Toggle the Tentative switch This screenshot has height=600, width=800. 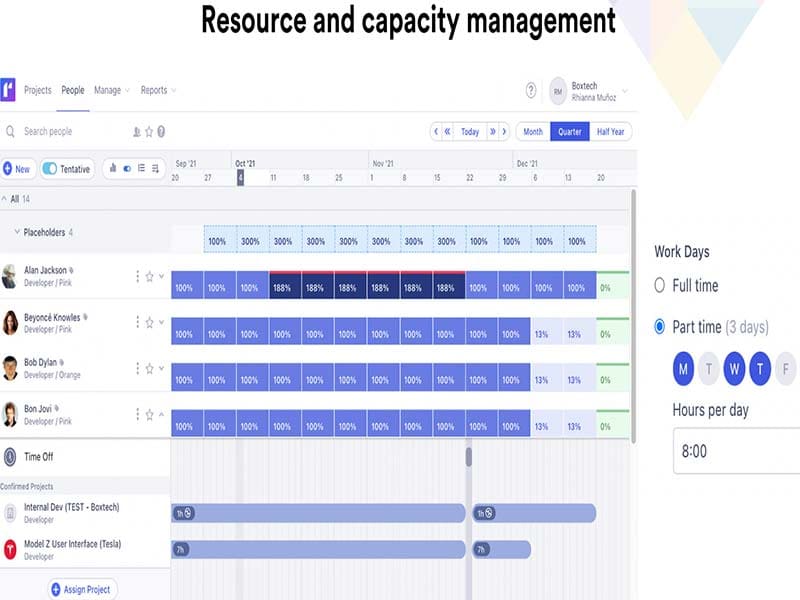pos(49,168)
